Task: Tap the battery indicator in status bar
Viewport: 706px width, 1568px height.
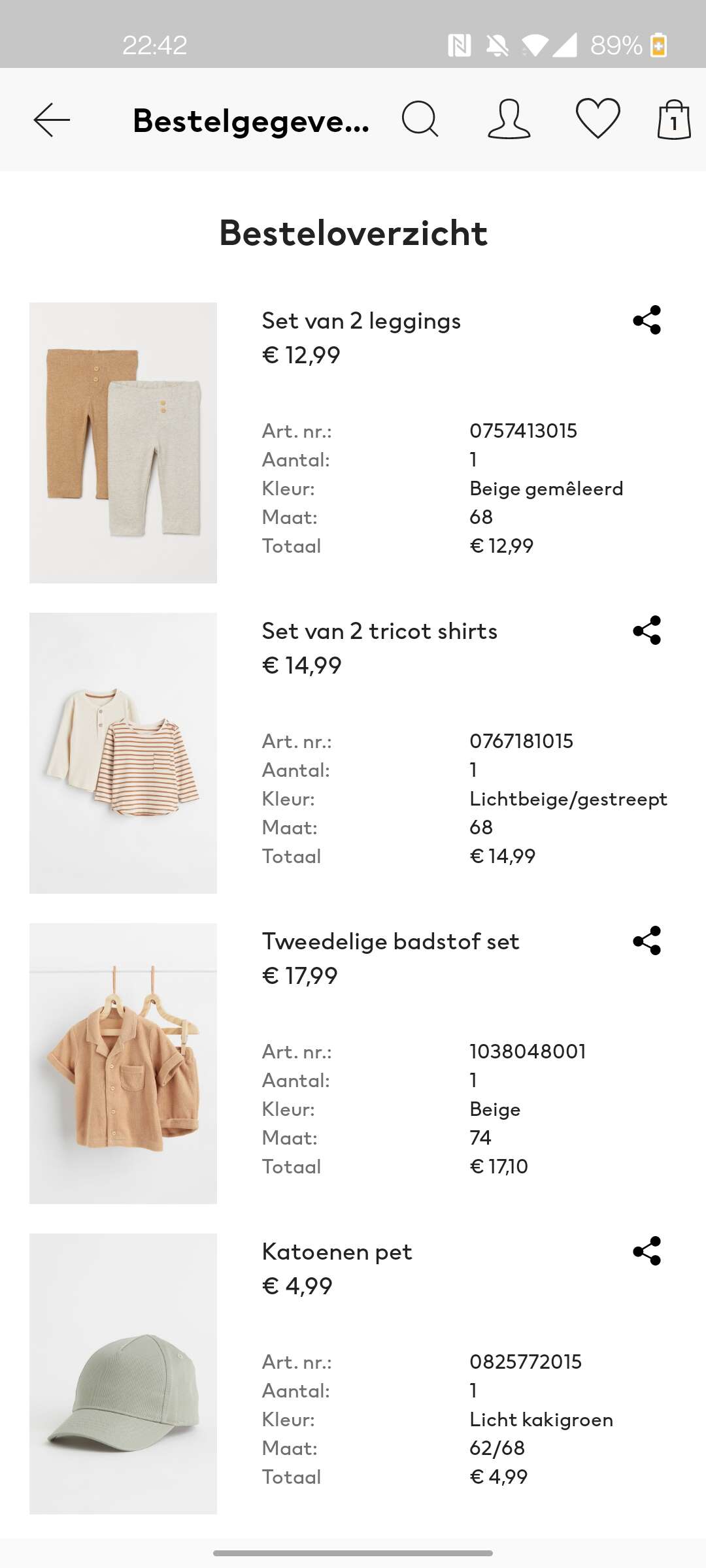Action: click(659, 45)
